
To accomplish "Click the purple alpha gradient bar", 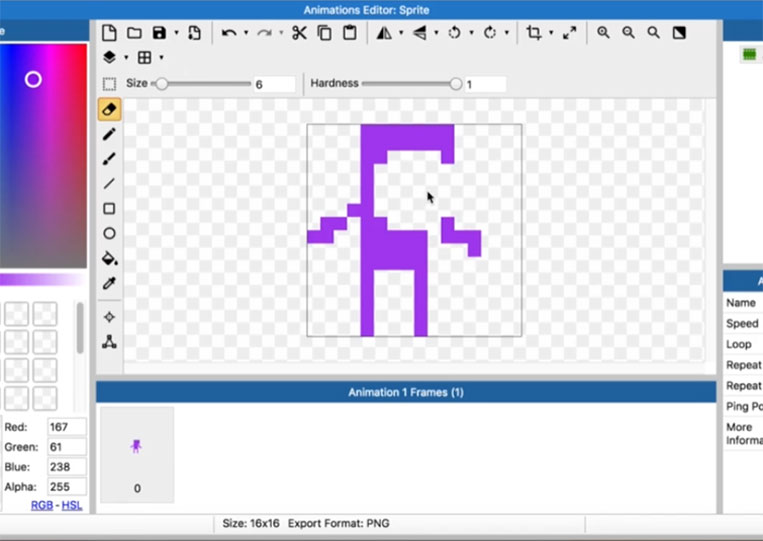I will pos(43,279).
